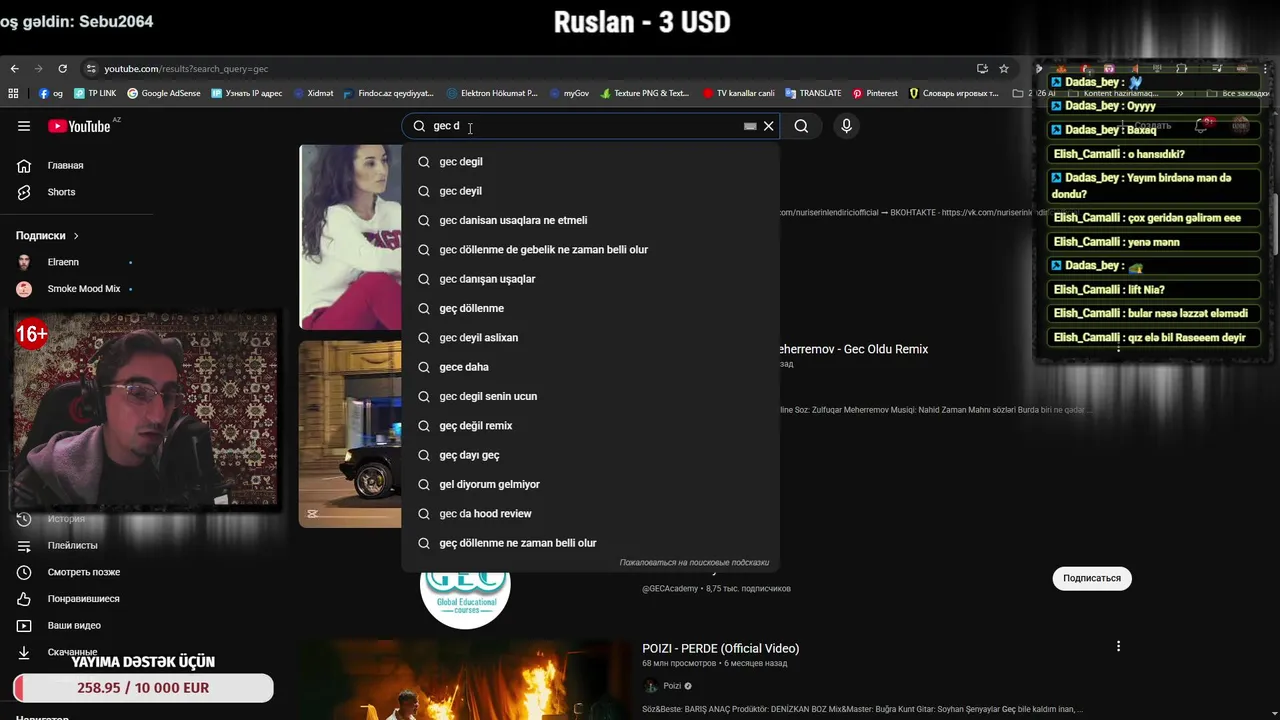1280x720 pixels.
Task: Select suggestion "geç dayı geç"
Action: [x=590, y=455]
